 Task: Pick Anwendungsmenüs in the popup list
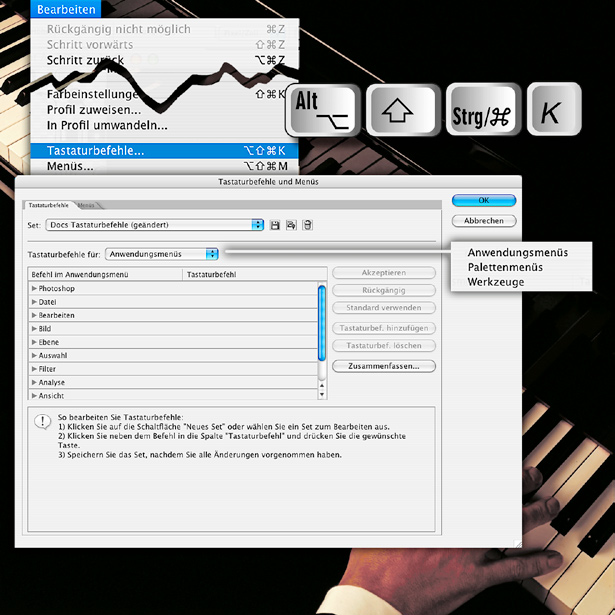[x=518, y=253]
